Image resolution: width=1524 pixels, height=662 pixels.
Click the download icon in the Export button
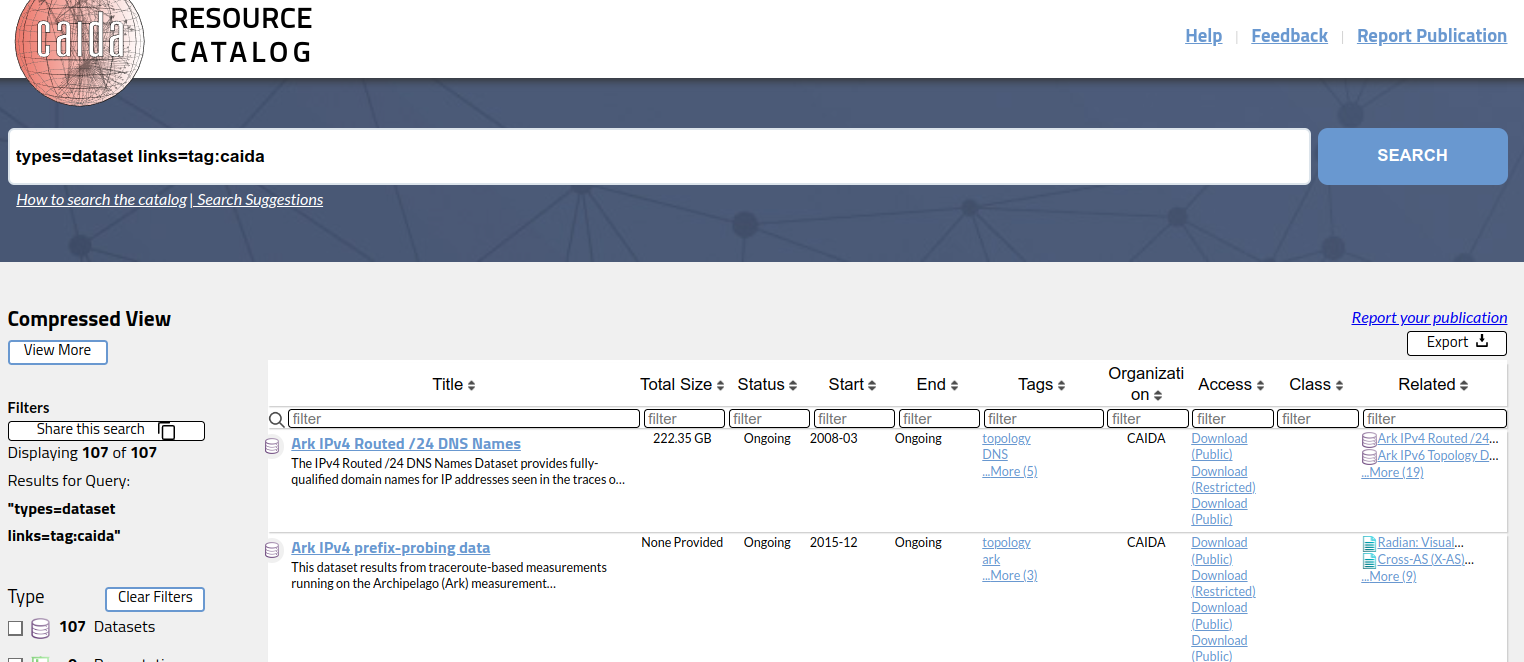click(1482, 342)
